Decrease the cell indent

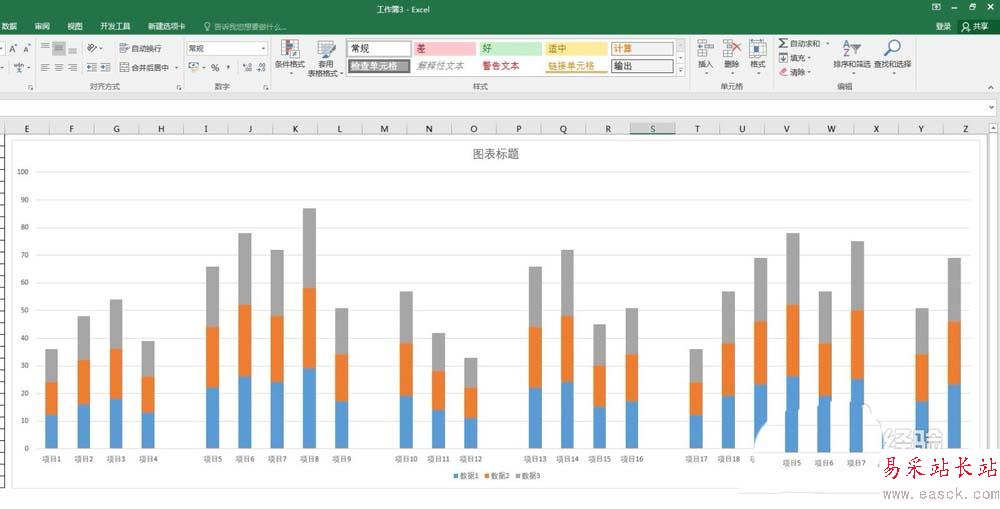pos(92,68)
